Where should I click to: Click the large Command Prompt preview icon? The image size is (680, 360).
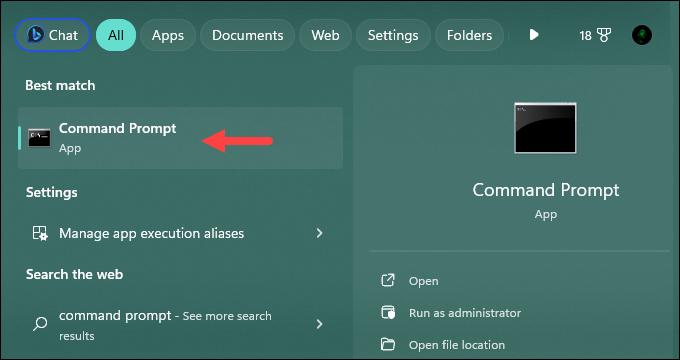pyautogui.click(x=545, y=128)
